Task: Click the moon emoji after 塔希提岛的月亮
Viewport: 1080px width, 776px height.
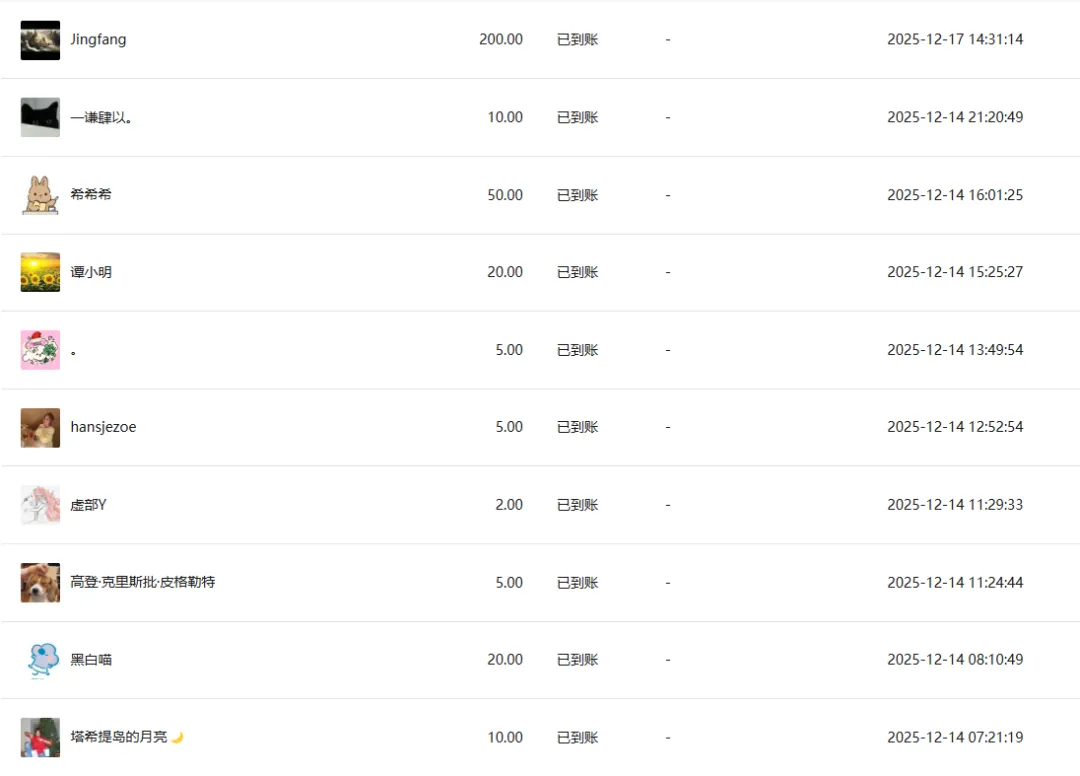Action: [x=178, y=737]
